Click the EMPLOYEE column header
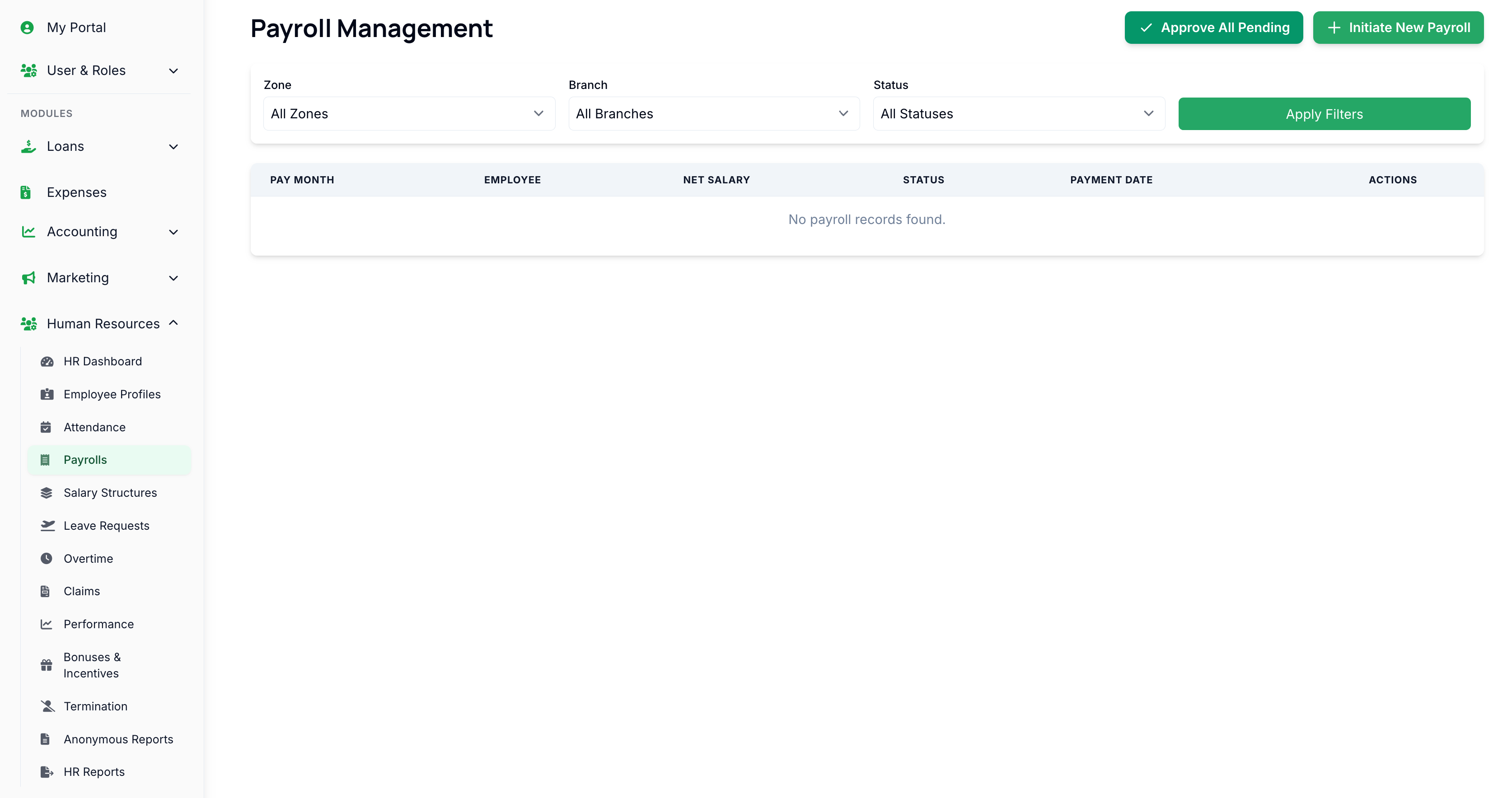The image size is (1512, 798). point(512,180)
